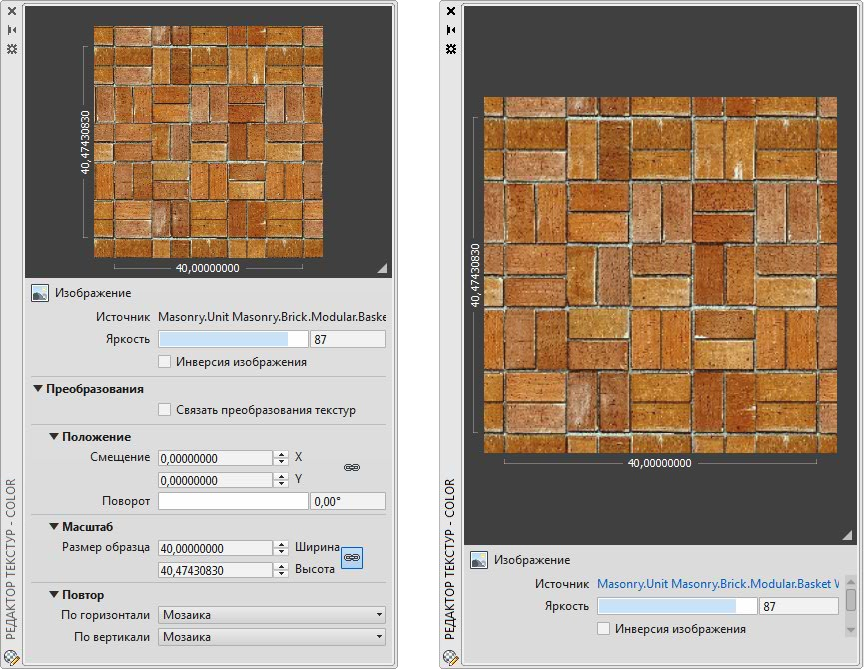
Task: Collapse the Положение section
Action: (x=54, y=437)
